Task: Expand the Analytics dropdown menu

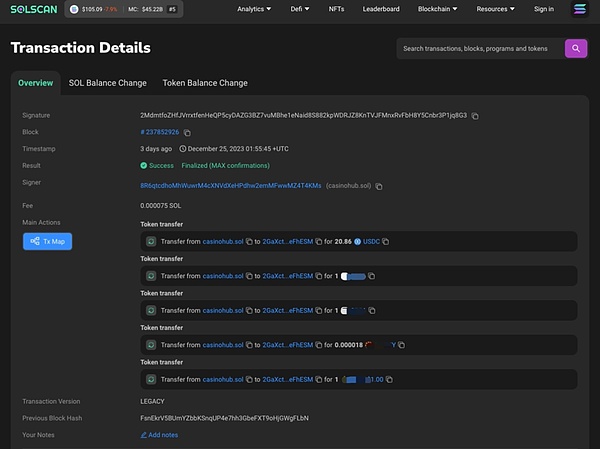Action: coord(256,9)
